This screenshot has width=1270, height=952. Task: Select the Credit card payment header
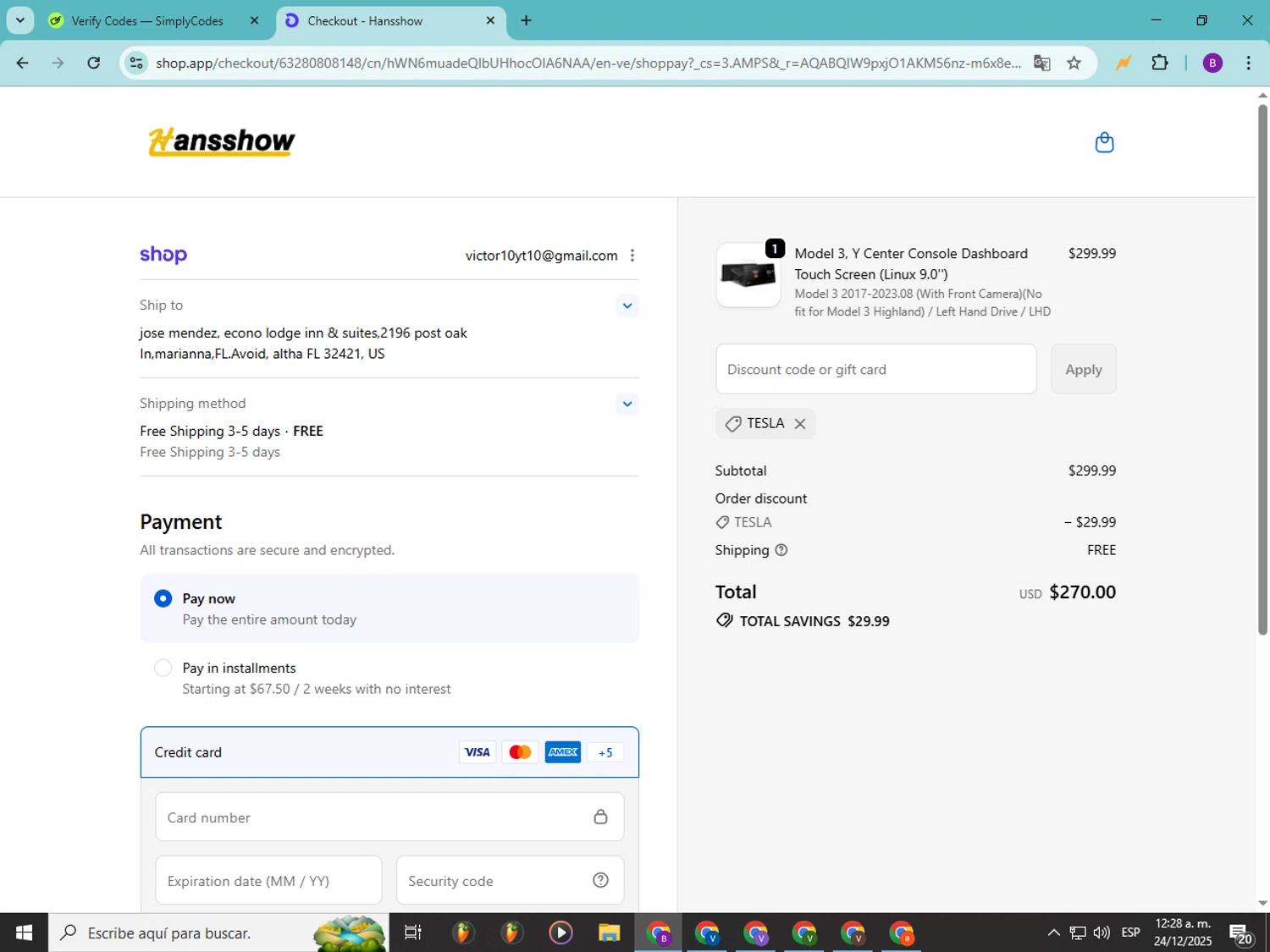pyautogui.click(x=389, y=752)
